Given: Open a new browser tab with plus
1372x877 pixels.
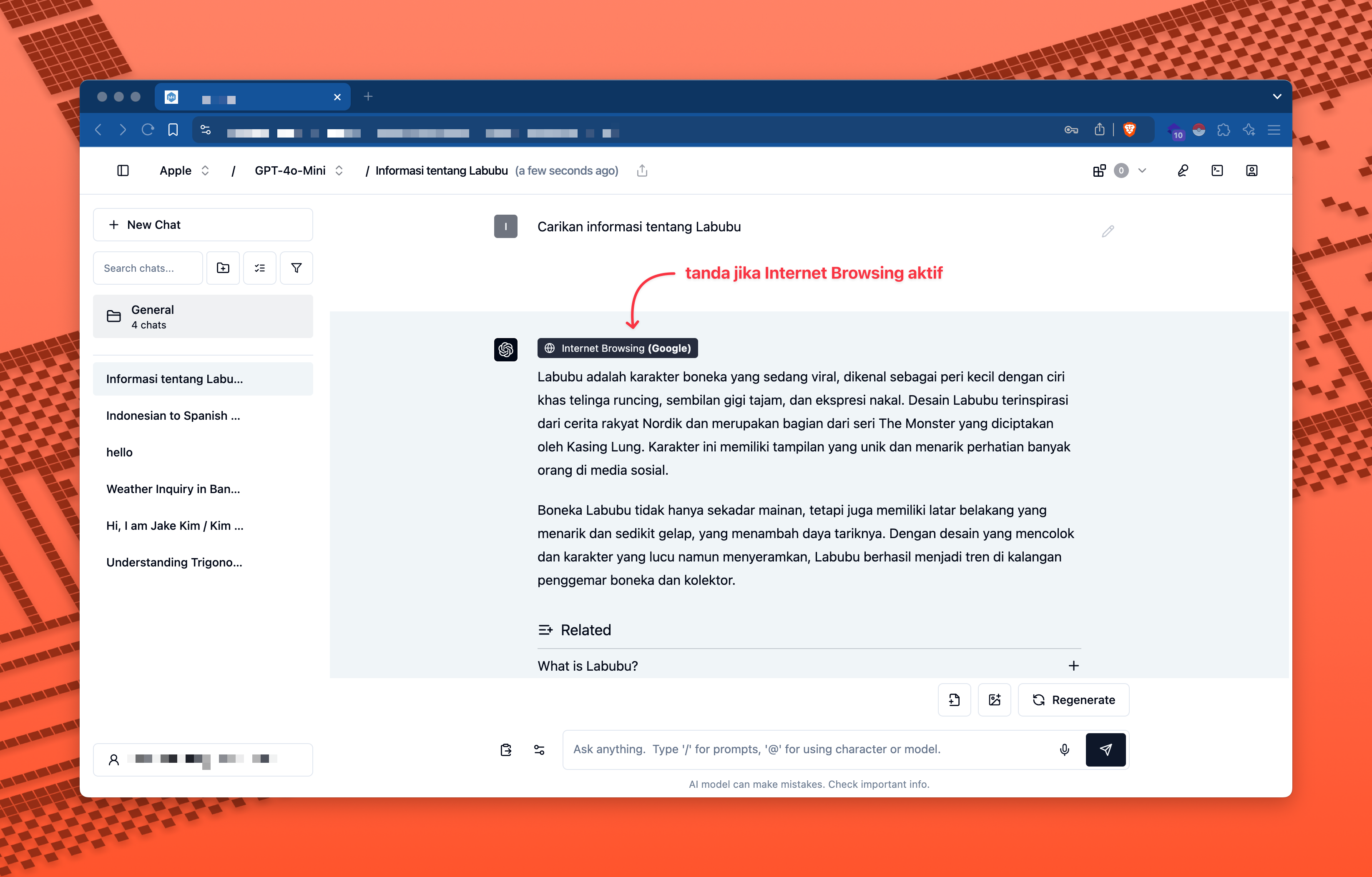Looking at the screenshot, I should tap(368, 96).
